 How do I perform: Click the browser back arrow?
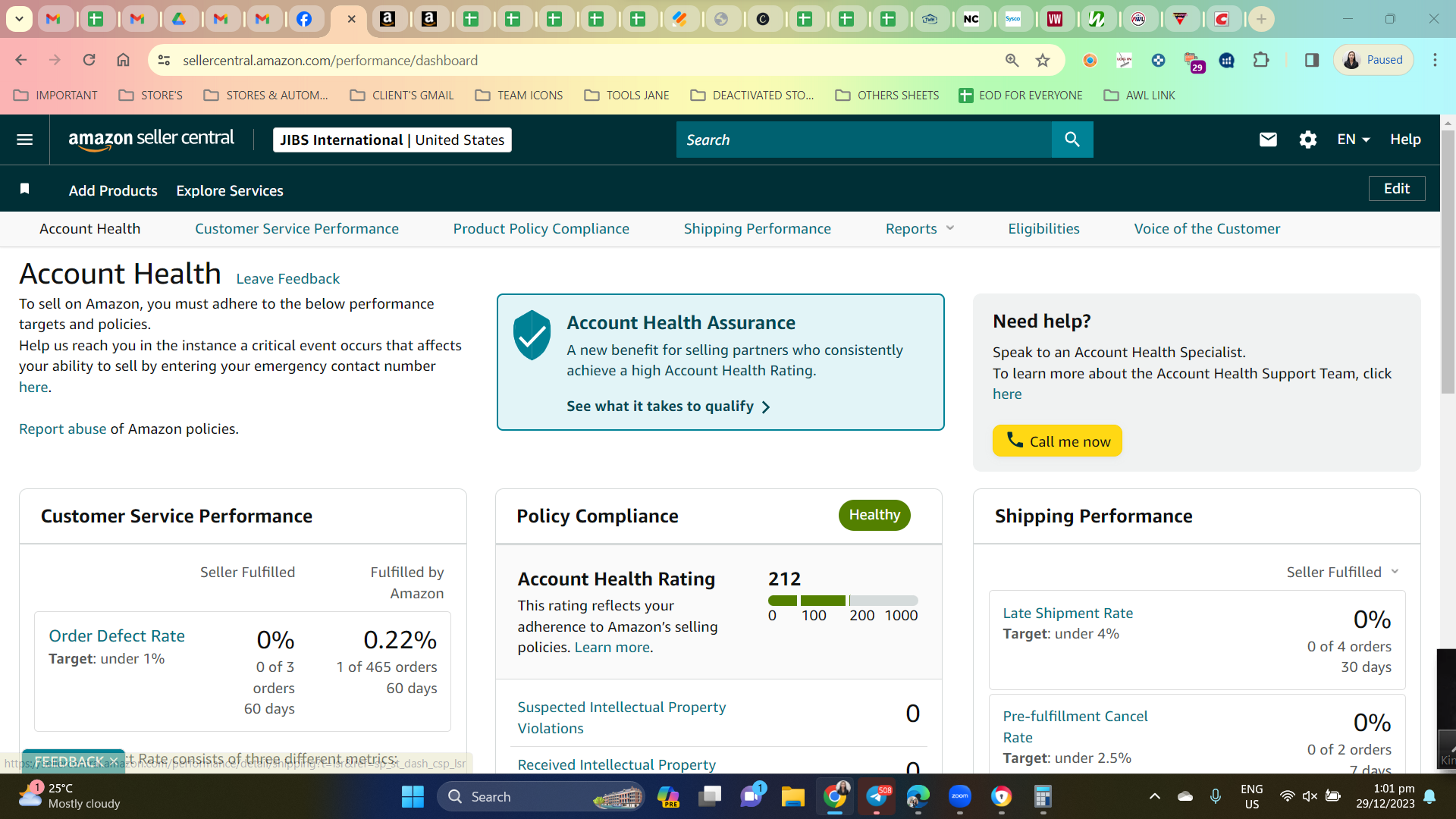point(21,60)
